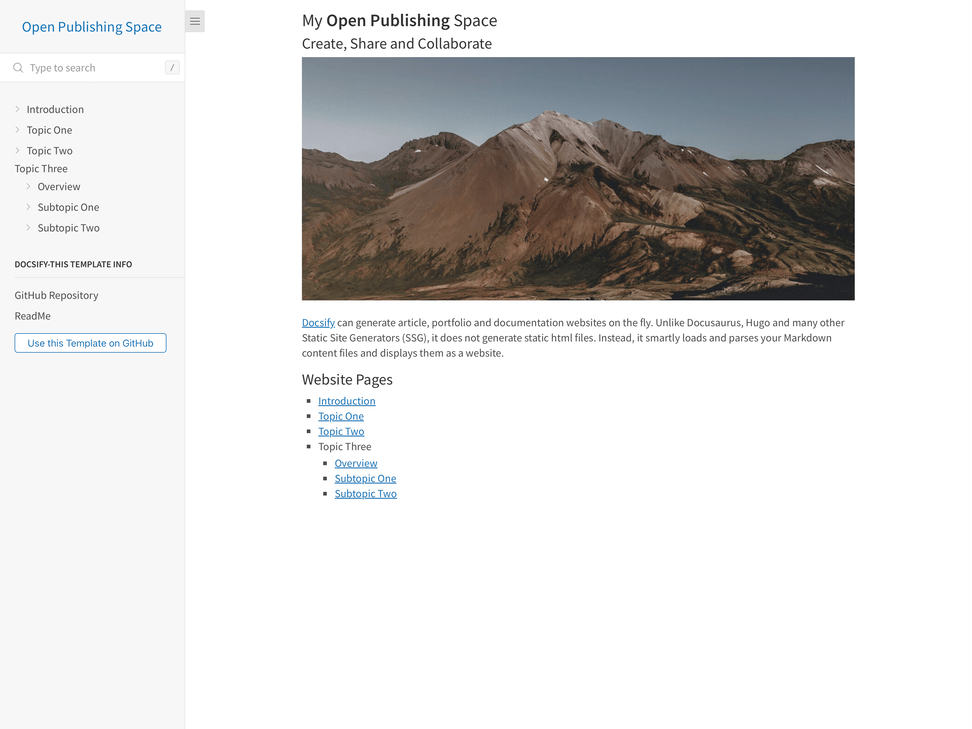Expand the Introduction section in the sidebar
This screenshot has width=972, height=729.
pos(17,109)
